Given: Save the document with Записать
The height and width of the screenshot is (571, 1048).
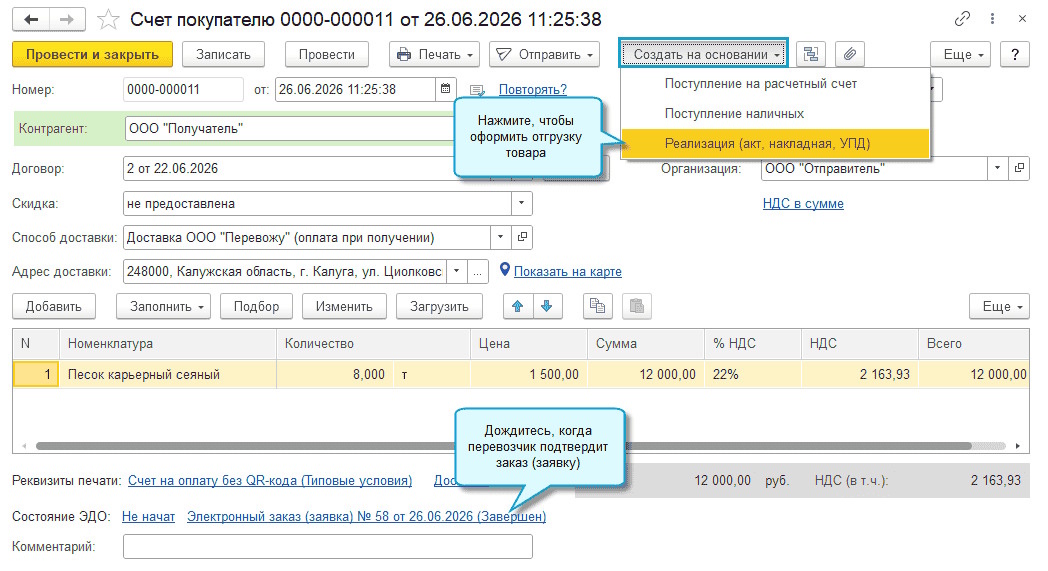Looking at the screenshot, I should [223, 54].
